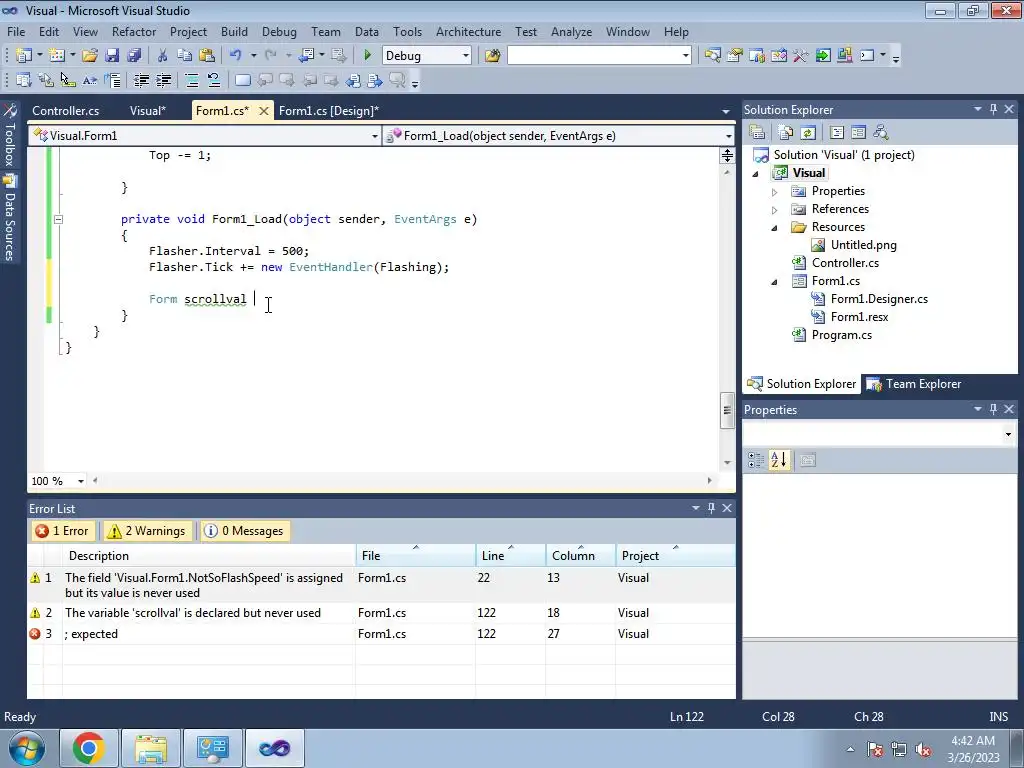Cut selection using the scissors icon
Screen dimensions: 1024x768
coord(163,56)
